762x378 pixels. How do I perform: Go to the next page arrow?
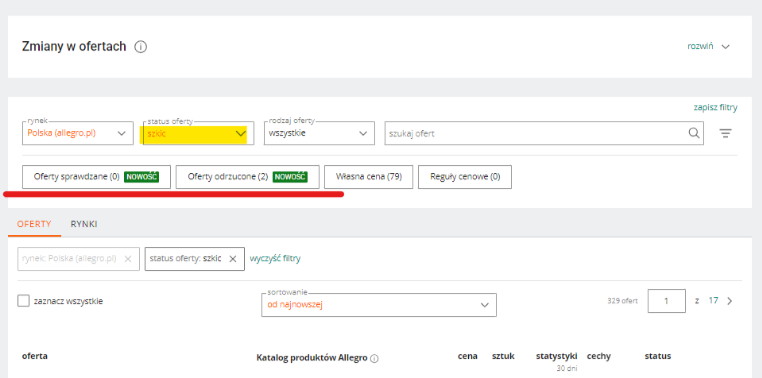(x=729, y=301)
